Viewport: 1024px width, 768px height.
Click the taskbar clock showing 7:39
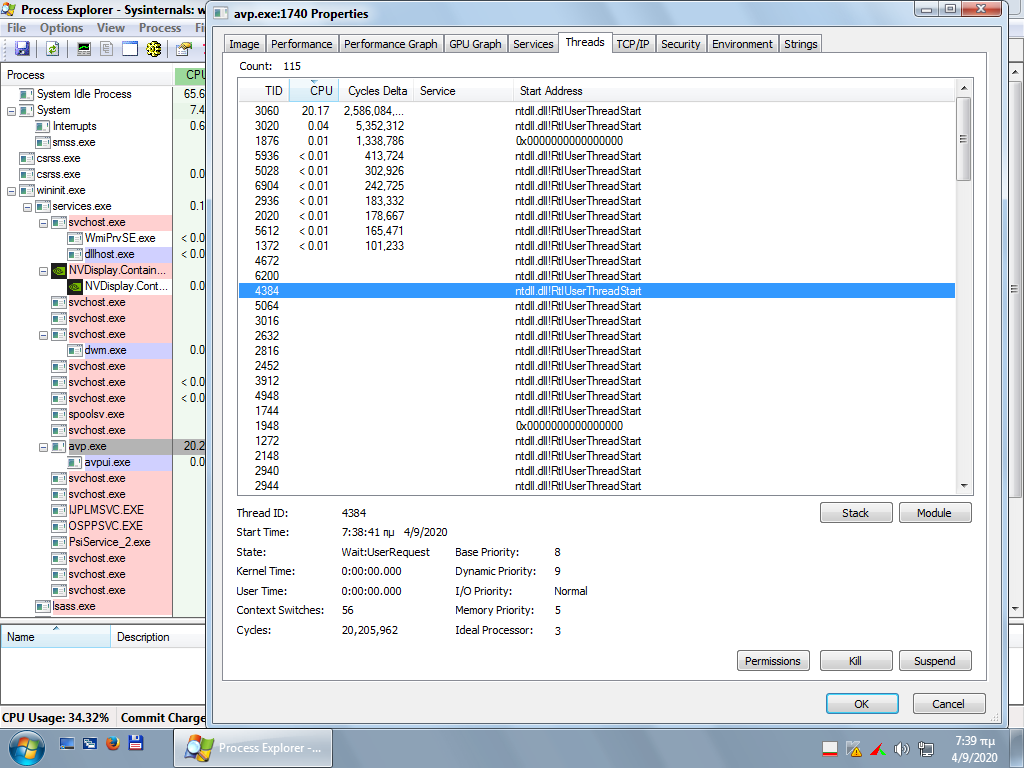click(x=974, y=748)
